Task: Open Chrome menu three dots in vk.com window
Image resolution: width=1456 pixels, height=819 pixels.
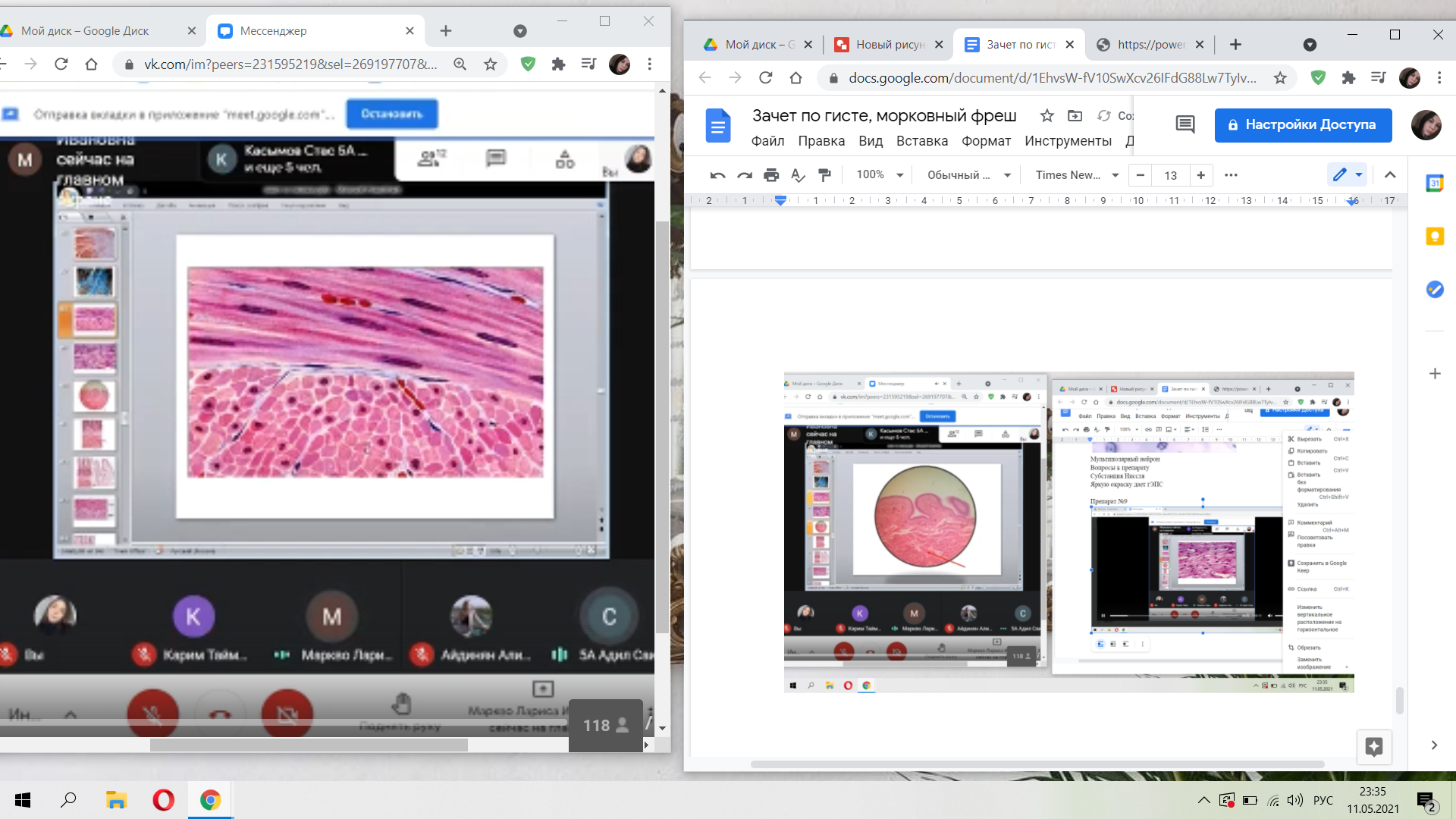Action: [649, 64]
